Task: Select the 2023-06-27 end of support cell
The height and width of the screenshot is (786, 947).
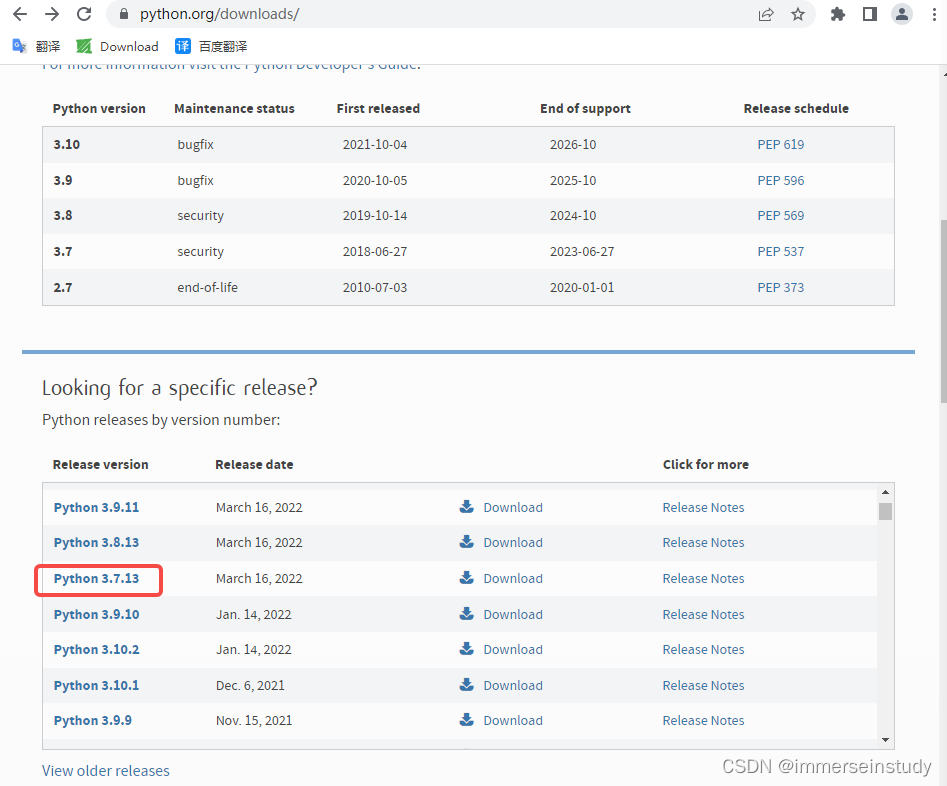Action: (x=582, y=251)
